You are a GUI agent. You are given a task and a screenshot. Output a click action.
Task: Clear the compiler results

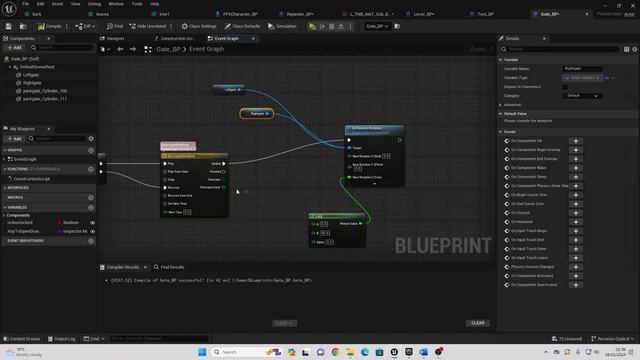478,323
